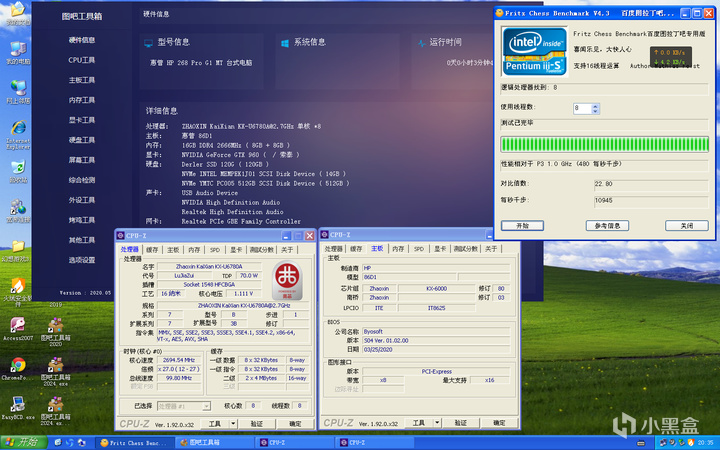
Task: Click BIOS company name Byosoft
Action: [436, 332]
